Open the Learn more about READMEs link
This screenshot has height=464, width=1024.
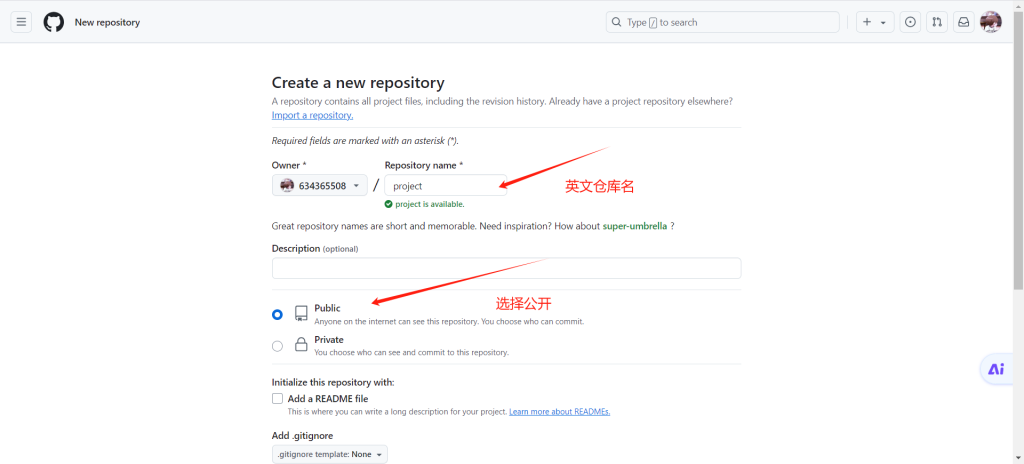point(559,411)
